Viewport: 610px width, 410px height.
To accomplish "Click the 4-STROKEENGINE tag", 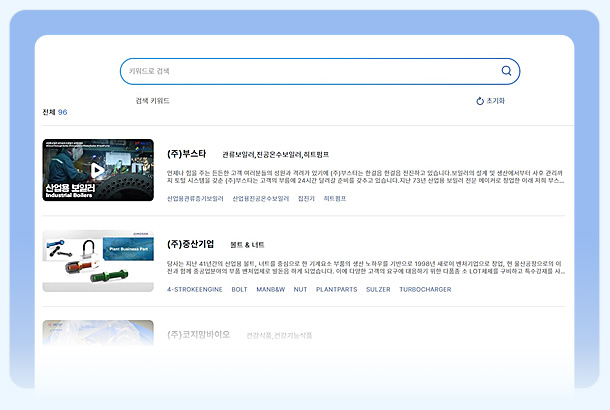I will tap(194, 288).
